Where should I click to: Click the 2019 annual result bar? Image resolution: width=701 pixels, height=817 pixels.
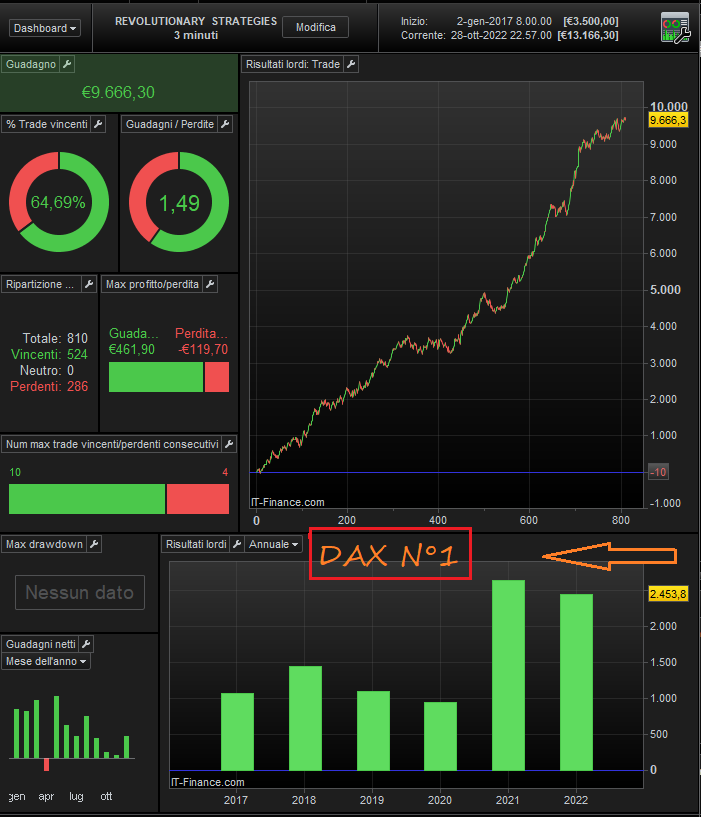coord(373,731)
